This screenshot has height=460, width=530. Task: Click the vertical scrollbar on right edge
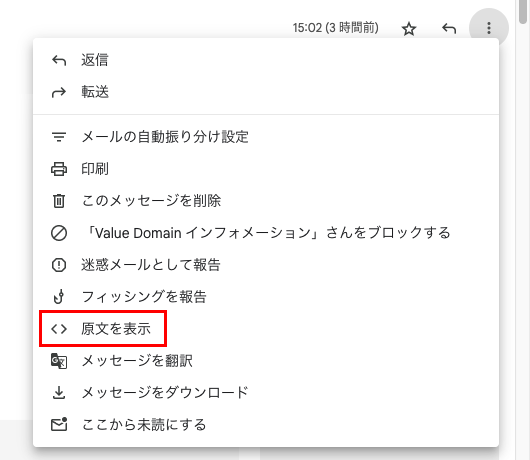[x=523, y=230]
